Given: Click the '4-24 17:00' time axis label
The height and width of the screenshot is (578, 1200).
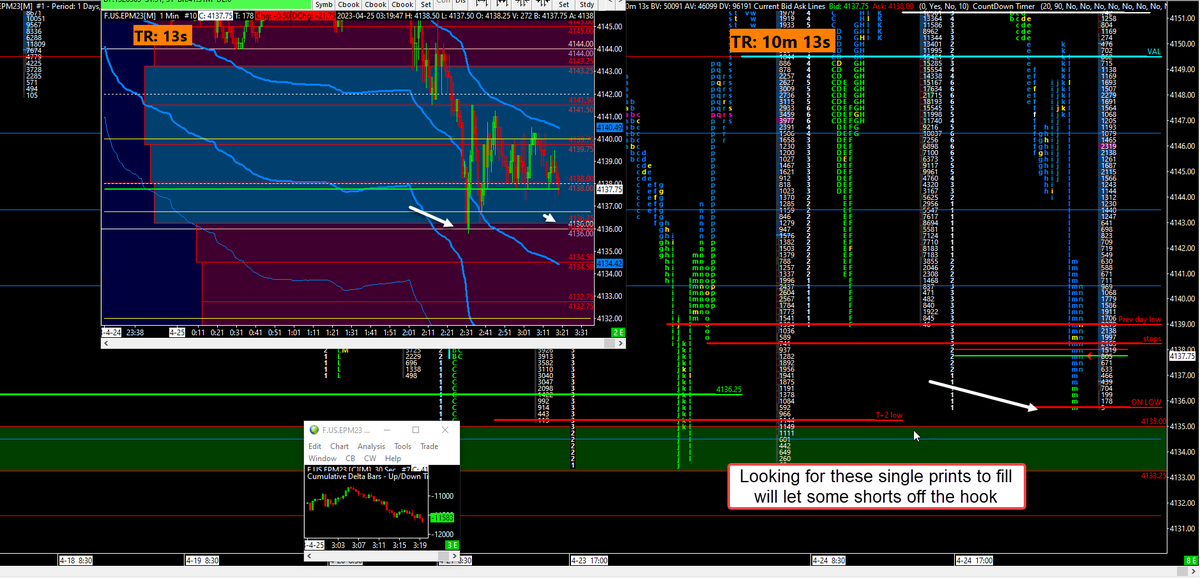Looking at the screenshot, I should (975, 560).
